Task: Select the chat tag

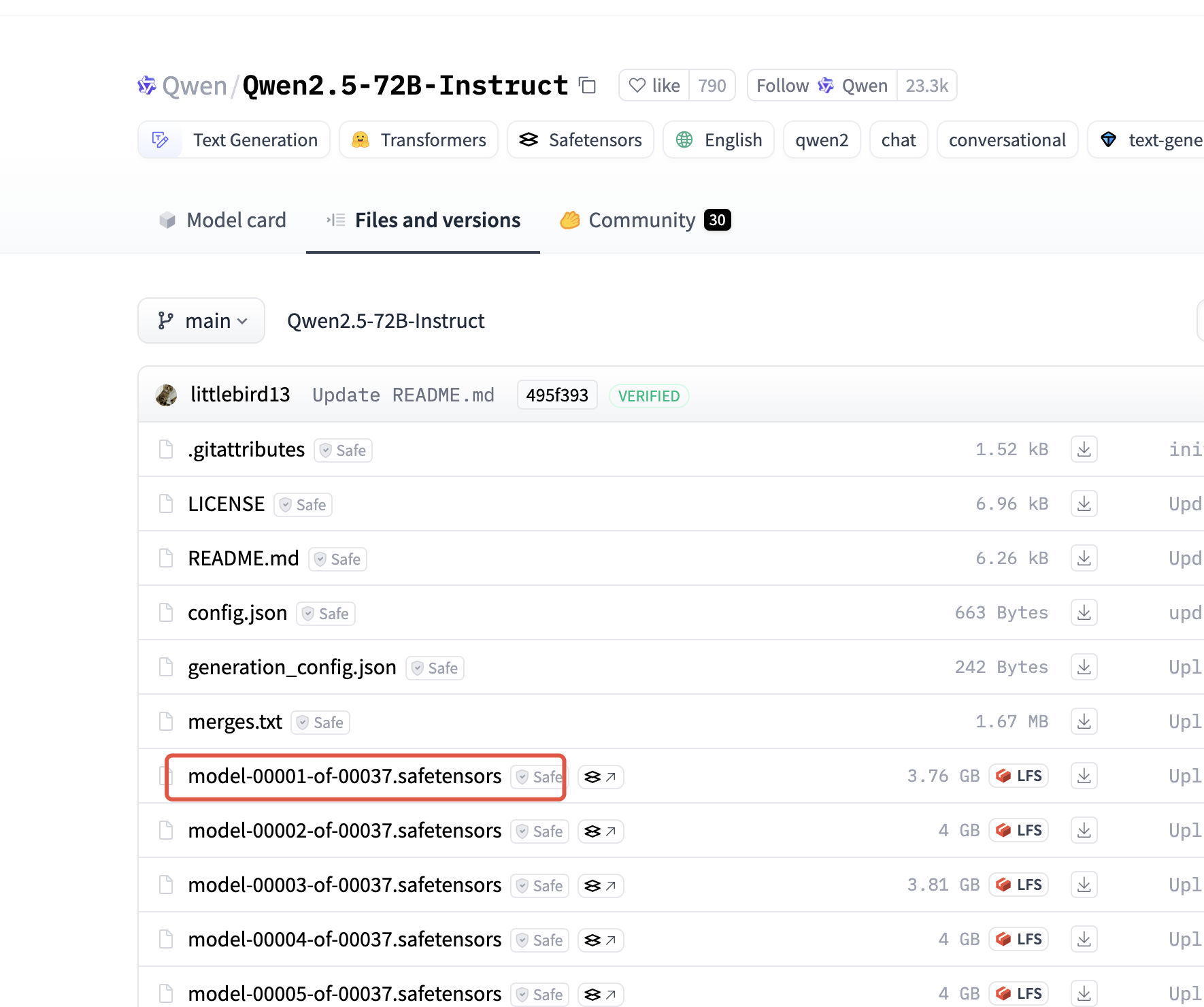Action: pos(899,139)
